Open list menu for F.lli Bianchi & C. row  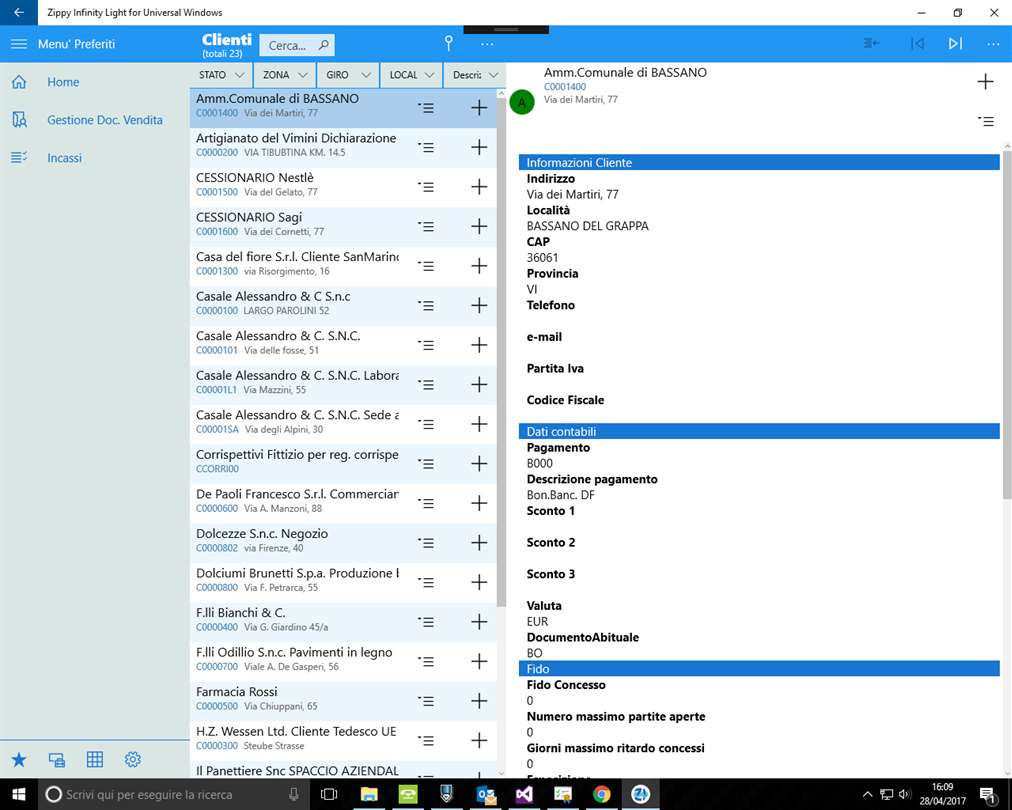(x=425, y=622)
